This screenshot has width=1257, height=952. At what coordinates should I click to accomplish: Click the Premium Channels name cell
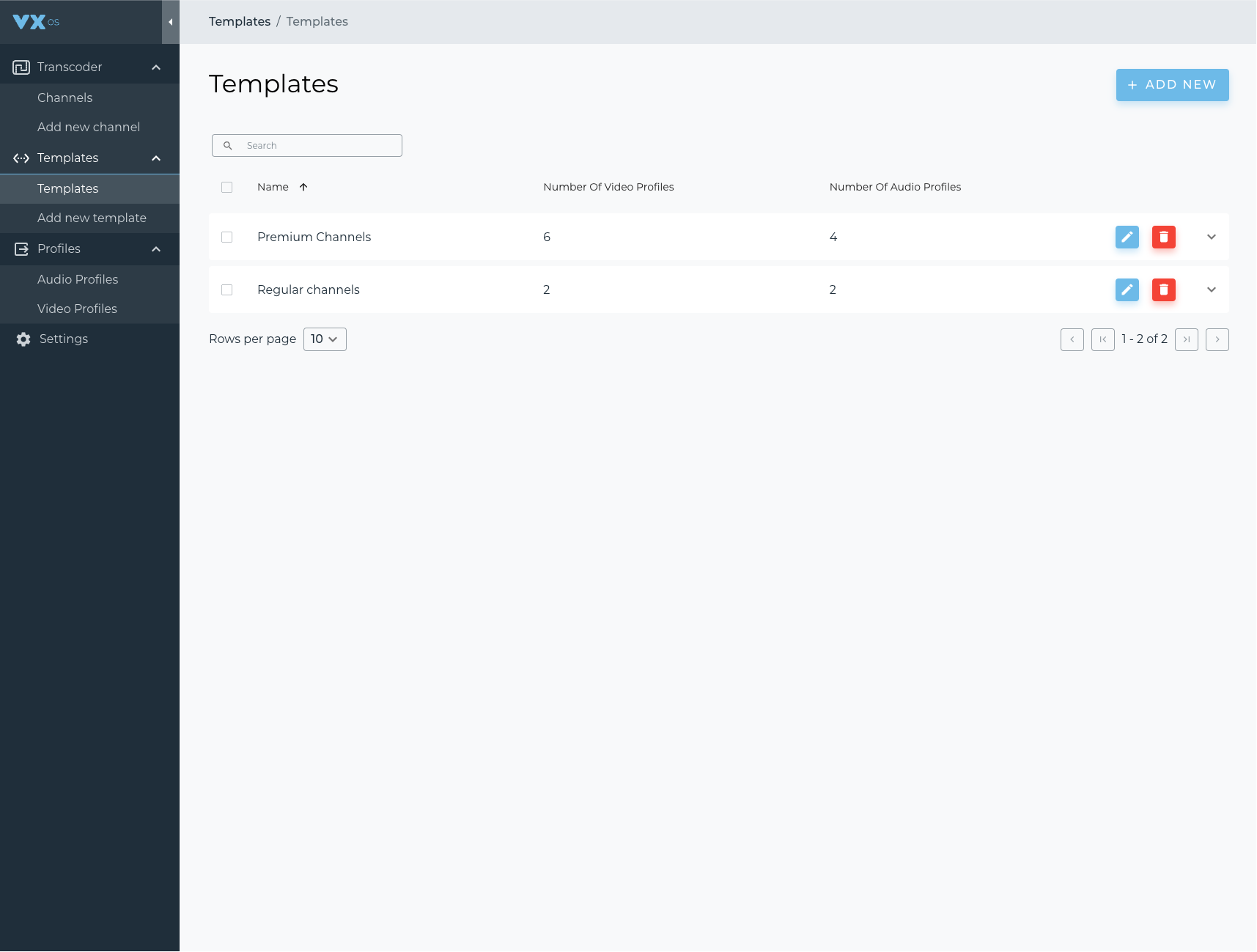(314, 237)
